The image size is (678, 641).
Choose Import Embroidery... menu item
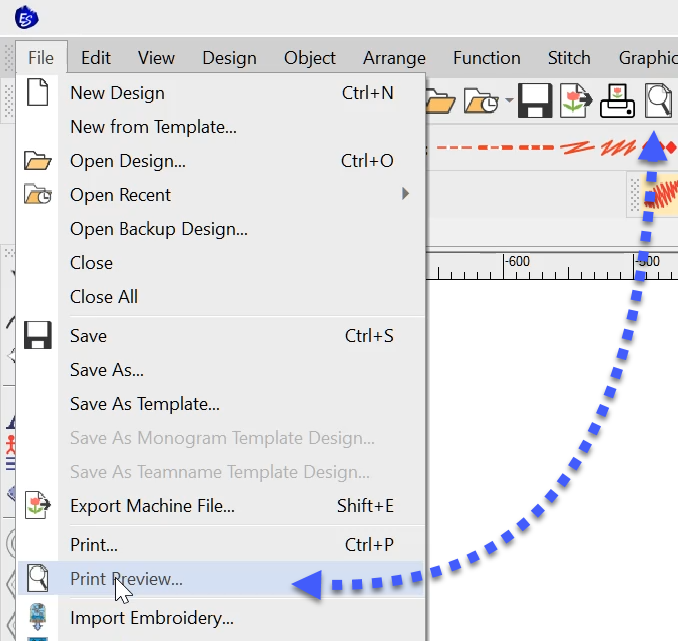(x=151, y=618)
